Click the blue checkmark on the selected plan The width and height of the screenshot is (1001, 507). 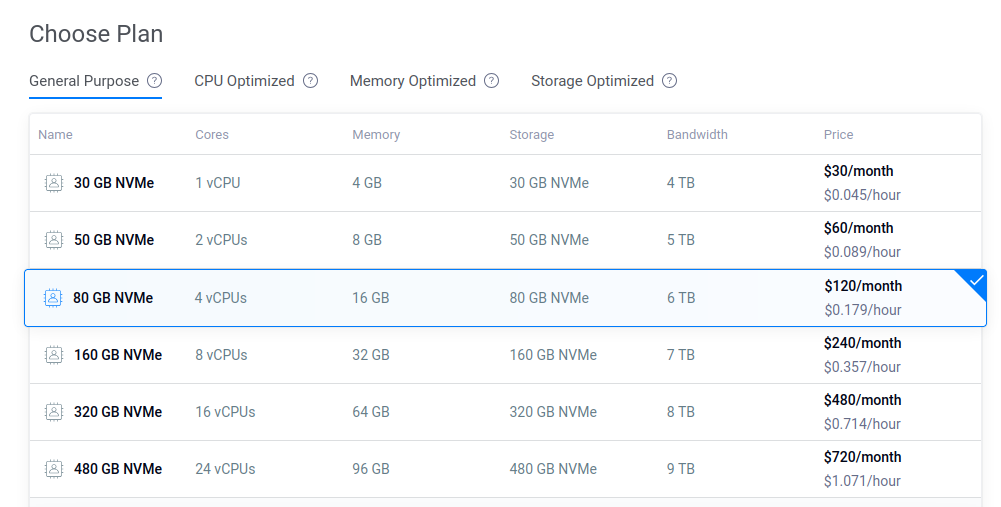click(976, 280)
